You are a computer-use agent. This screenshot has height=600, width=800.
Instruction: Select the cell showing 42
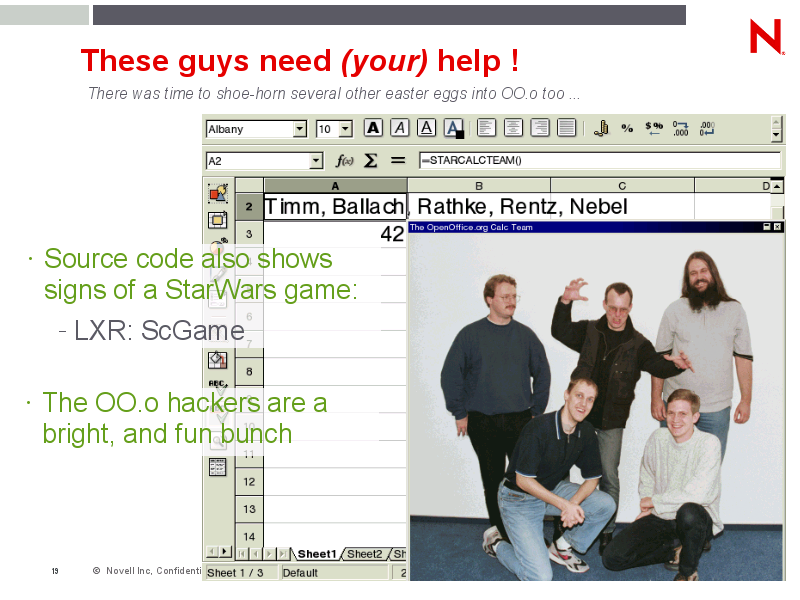point(335,234)
